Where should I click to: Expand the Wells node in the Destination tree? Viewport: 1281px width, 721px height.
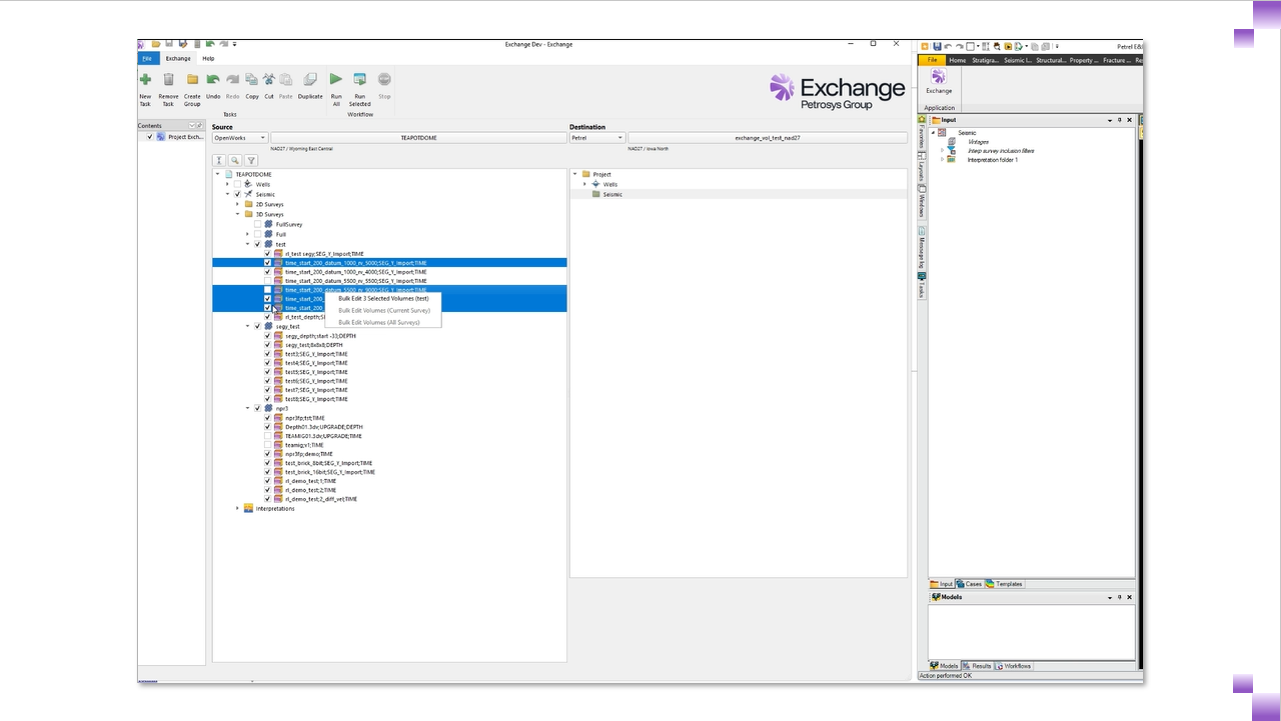(583, 184)
